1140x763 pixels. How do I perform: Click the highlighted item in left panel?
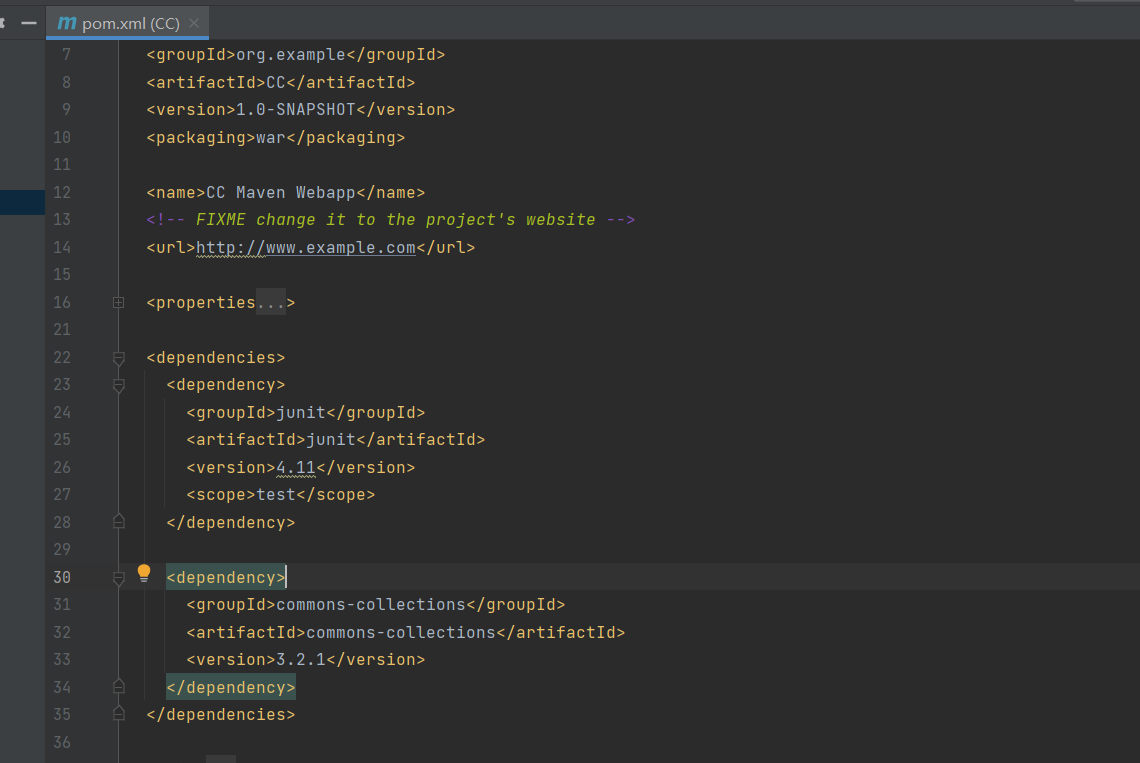pos(22,202)
